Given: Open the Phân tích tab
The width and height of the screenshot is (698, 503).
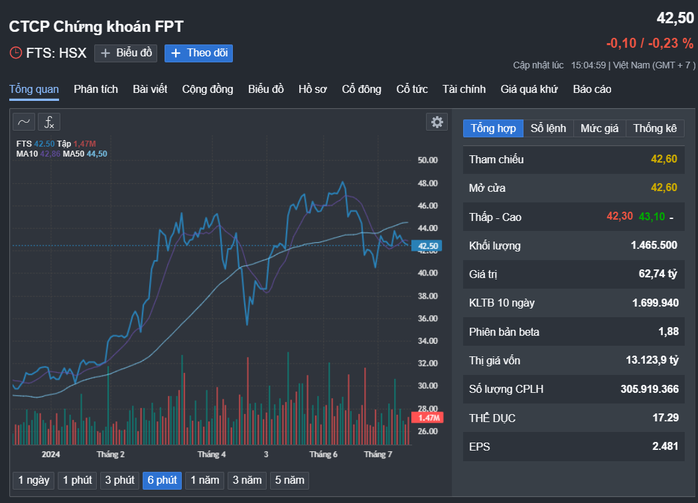Looking at the screenshot, I should 96,89.
